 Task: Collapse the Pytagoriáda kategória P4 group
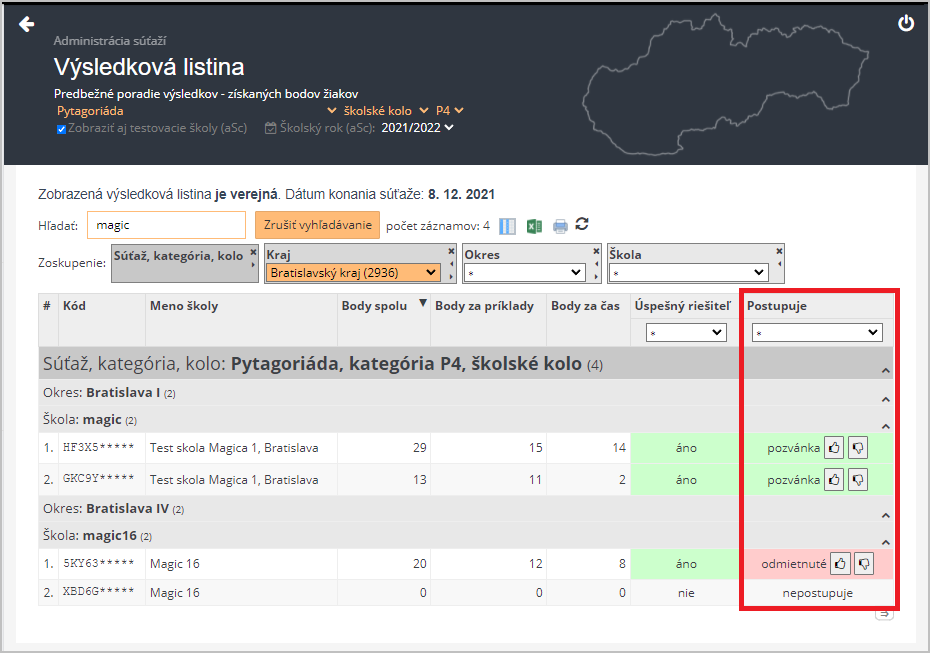pyautogui.click(x=886, y=371)
